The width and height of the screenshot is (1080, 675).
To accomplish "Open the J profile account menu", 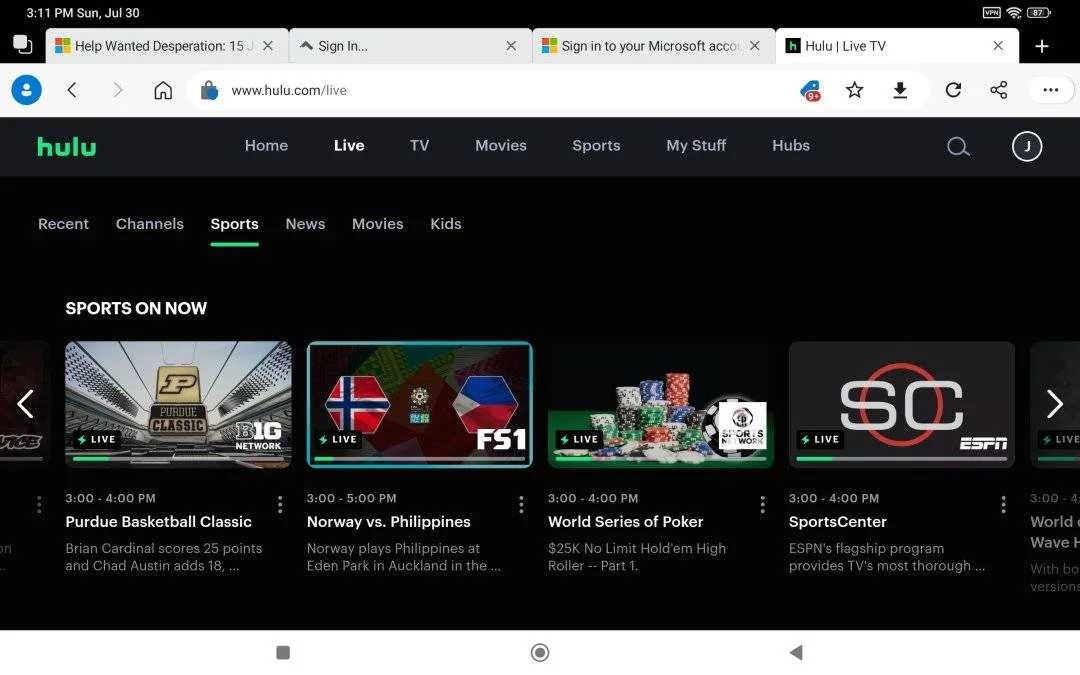I will click(1026, 146).
